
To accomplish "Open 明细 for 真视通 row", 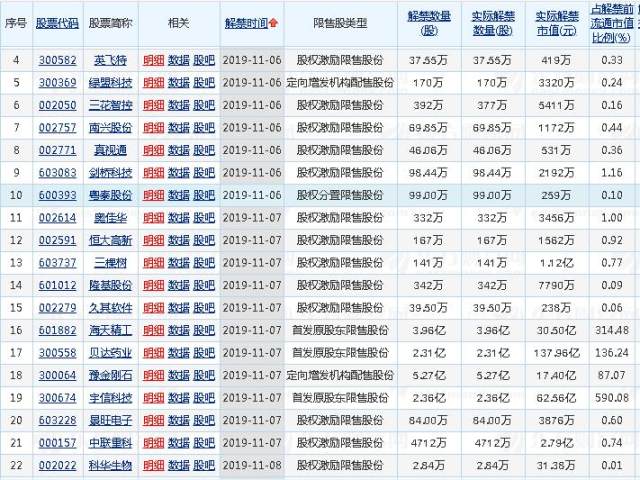I will point(153,150).
